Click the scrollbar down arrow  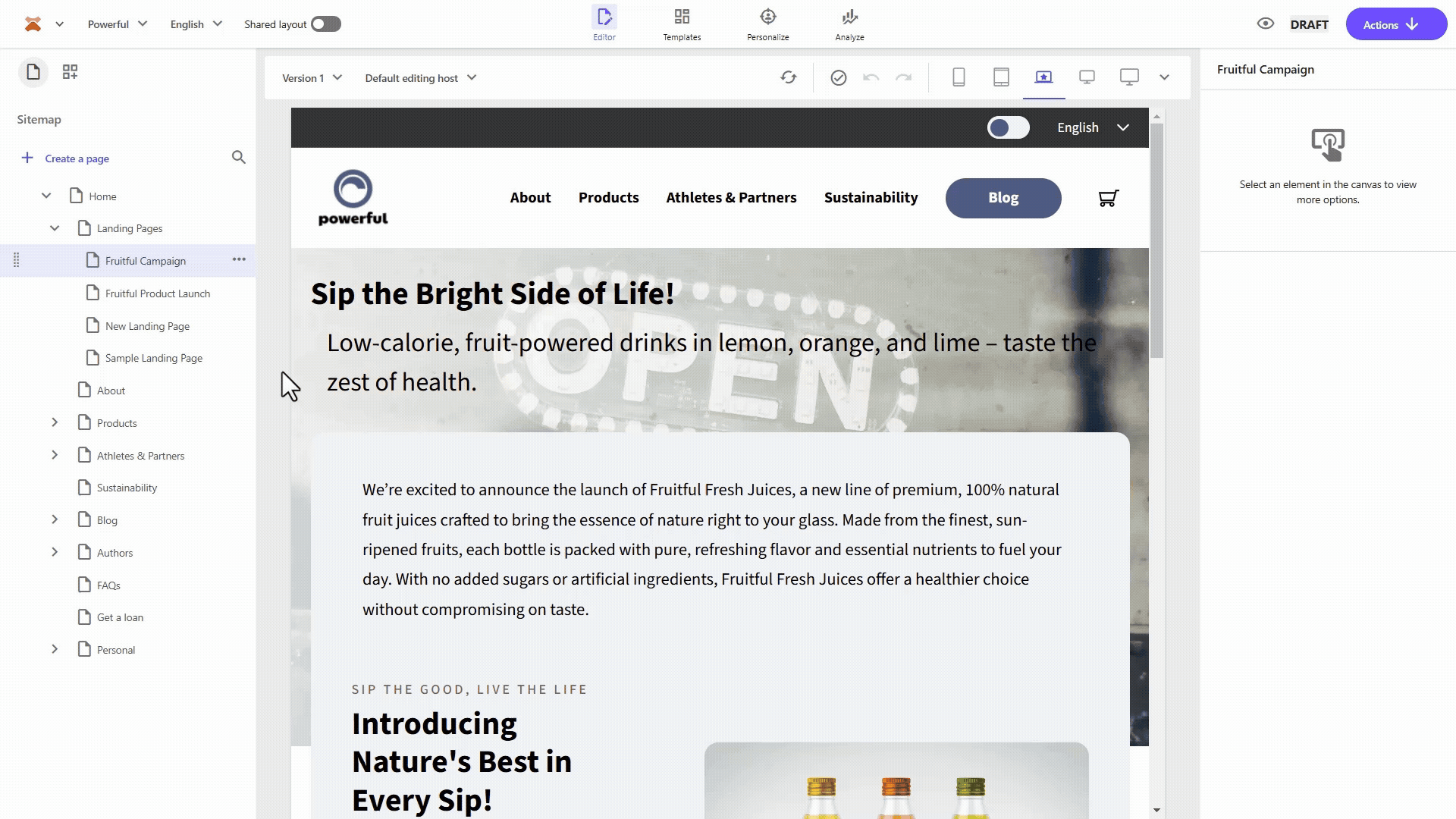pos(1156,810)
